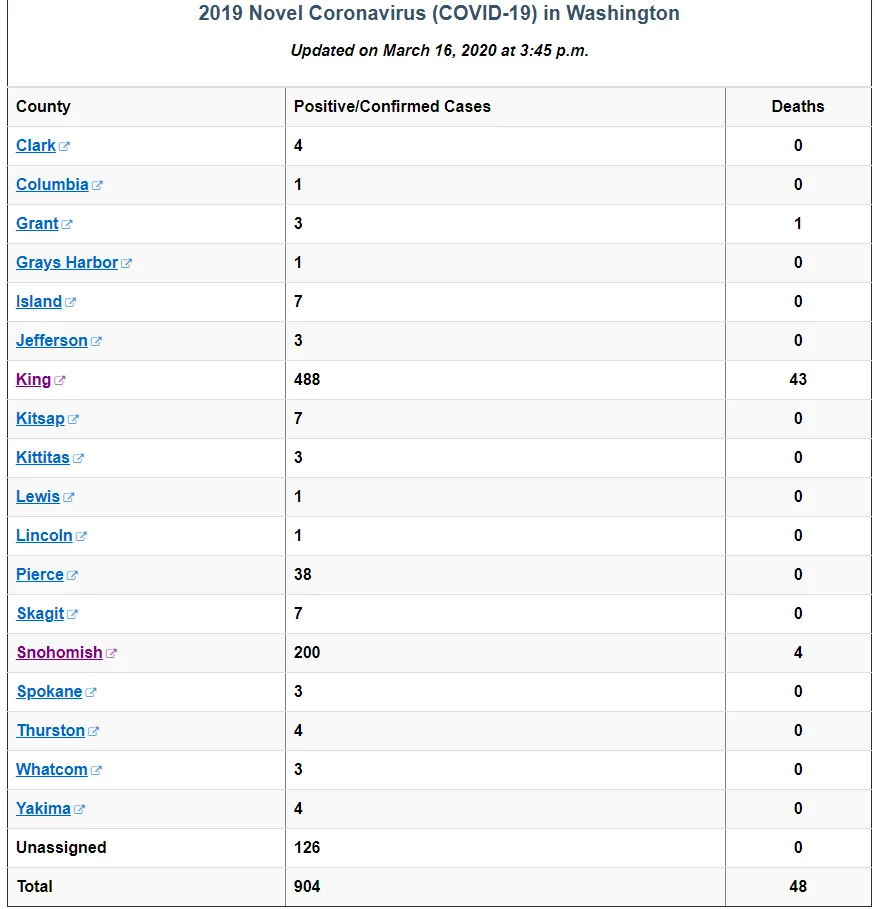875x909 pixels.
Task: Follow the Lincoln county link
Action: 44,535
